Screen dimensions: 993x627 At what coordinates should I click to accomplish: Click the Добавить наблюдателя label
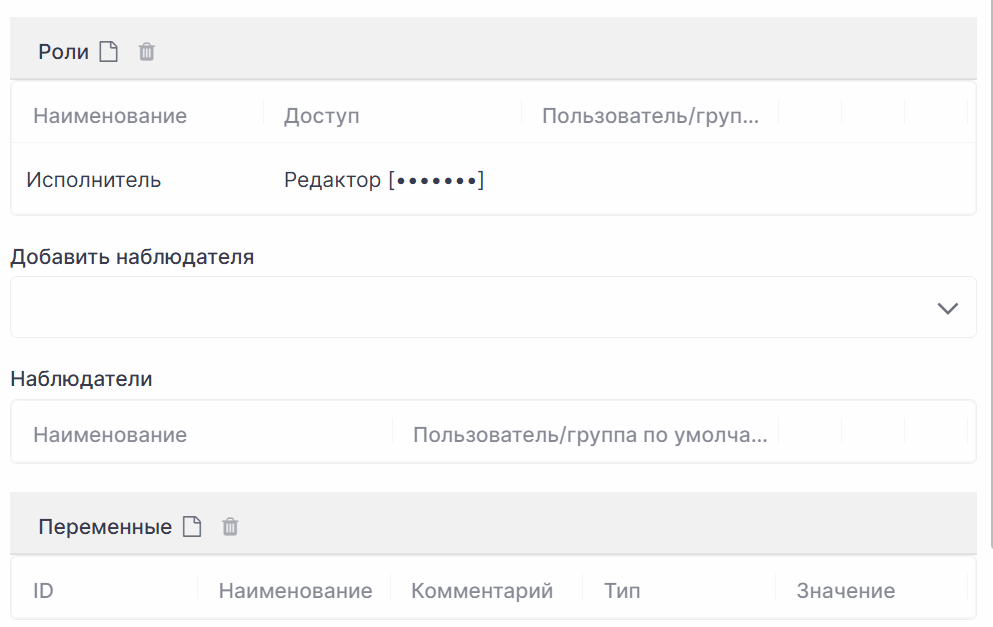132,256
